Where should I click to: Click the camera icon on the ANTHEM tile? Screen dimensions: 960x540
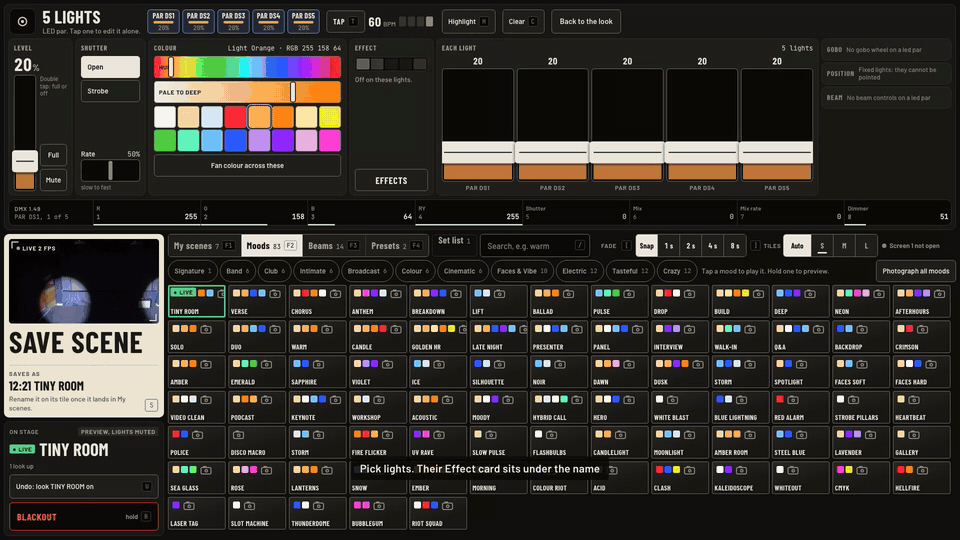tap(396, 294)
